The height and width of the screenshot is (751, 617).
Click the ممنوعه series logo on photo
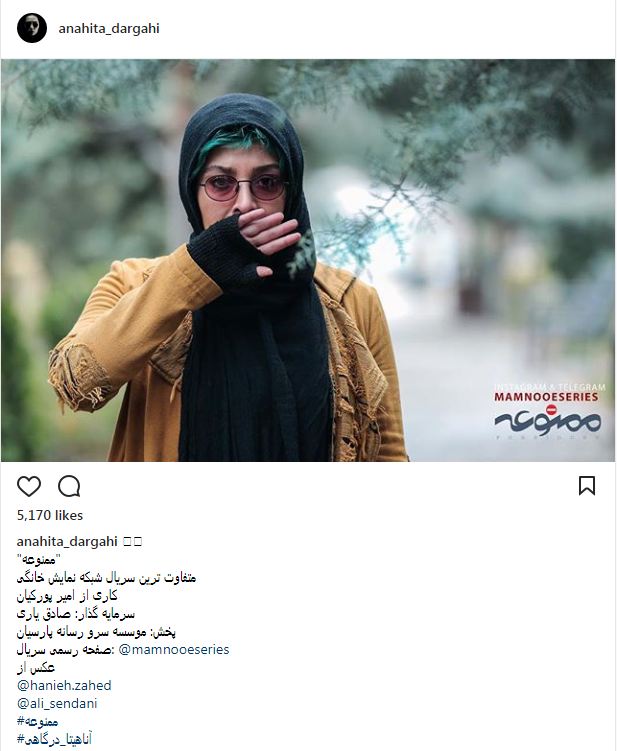548,421
